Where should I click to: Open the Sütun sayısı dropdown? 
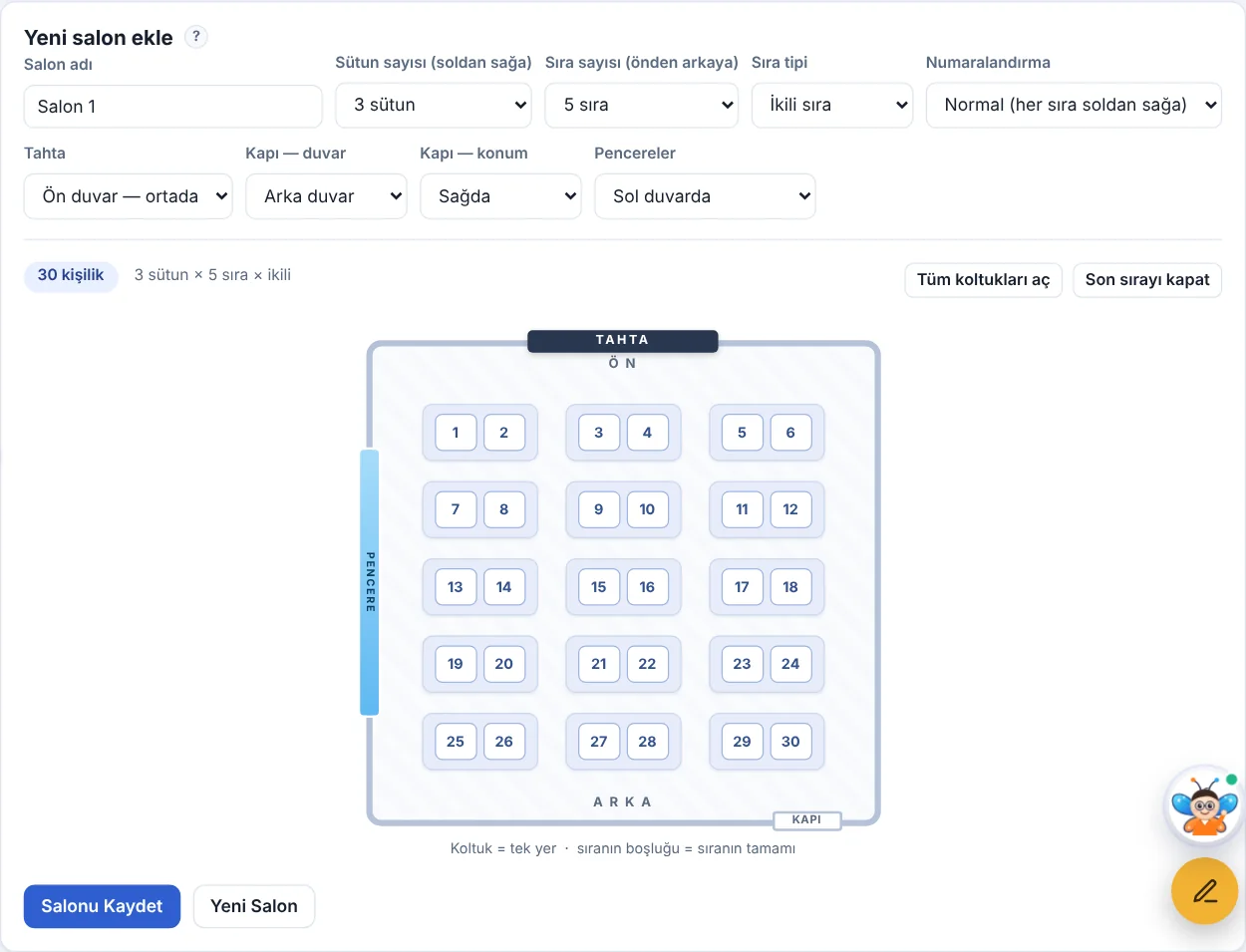point(434,105)
